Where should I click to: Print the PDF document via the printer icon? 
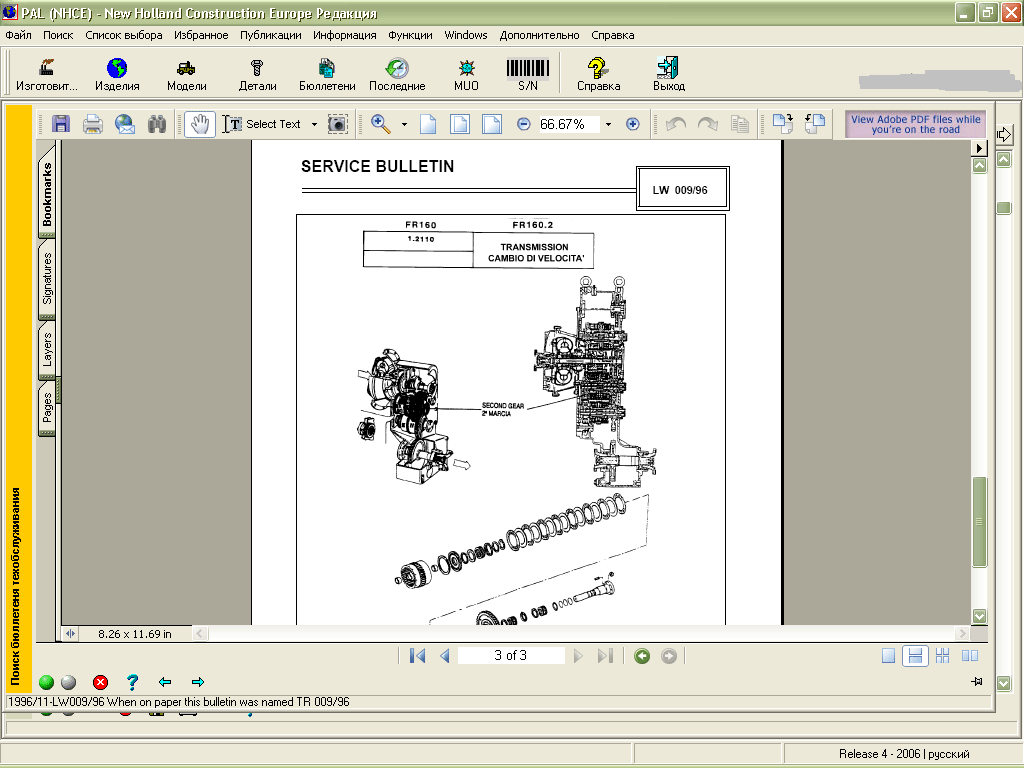(93, 124)
